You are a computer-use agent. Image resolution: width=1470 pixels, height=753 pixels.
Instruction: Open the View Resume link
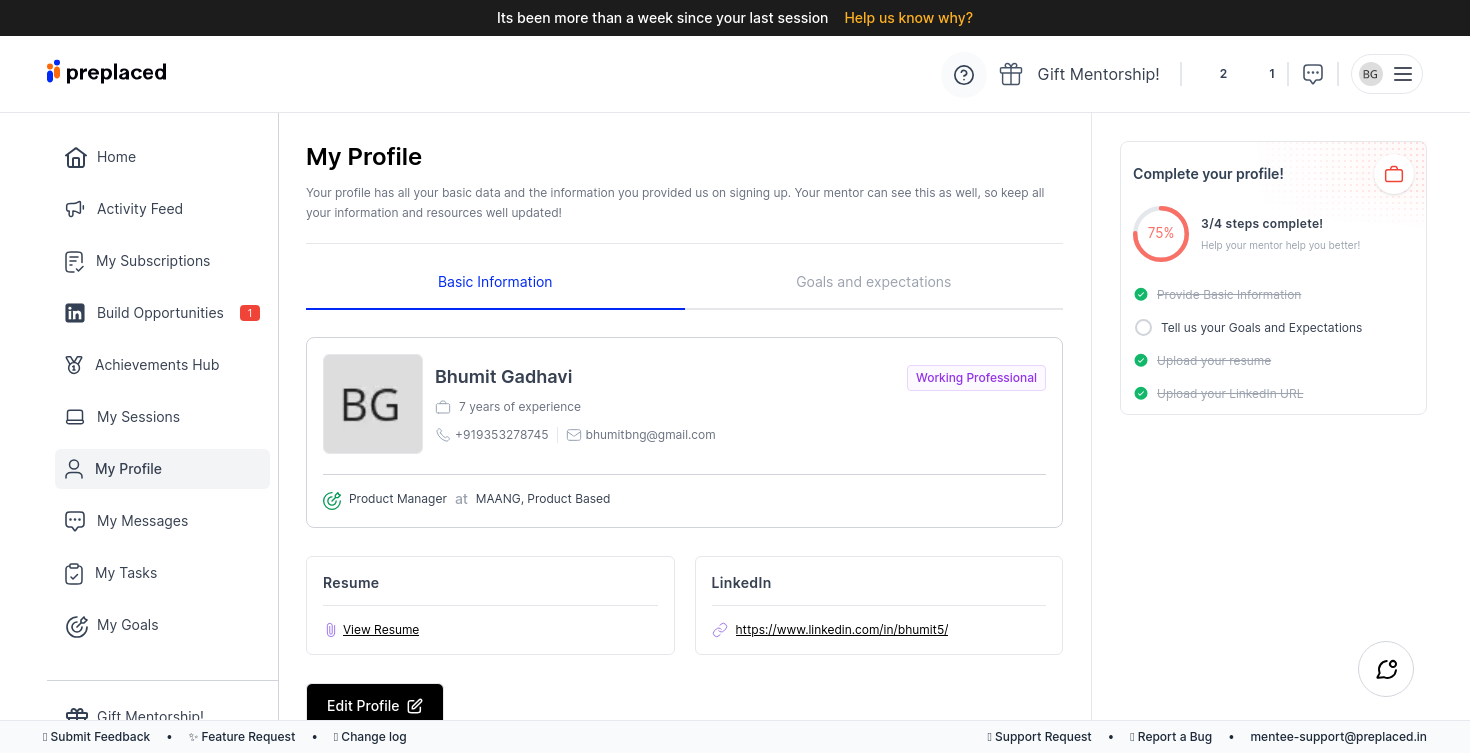pos(381,630)
